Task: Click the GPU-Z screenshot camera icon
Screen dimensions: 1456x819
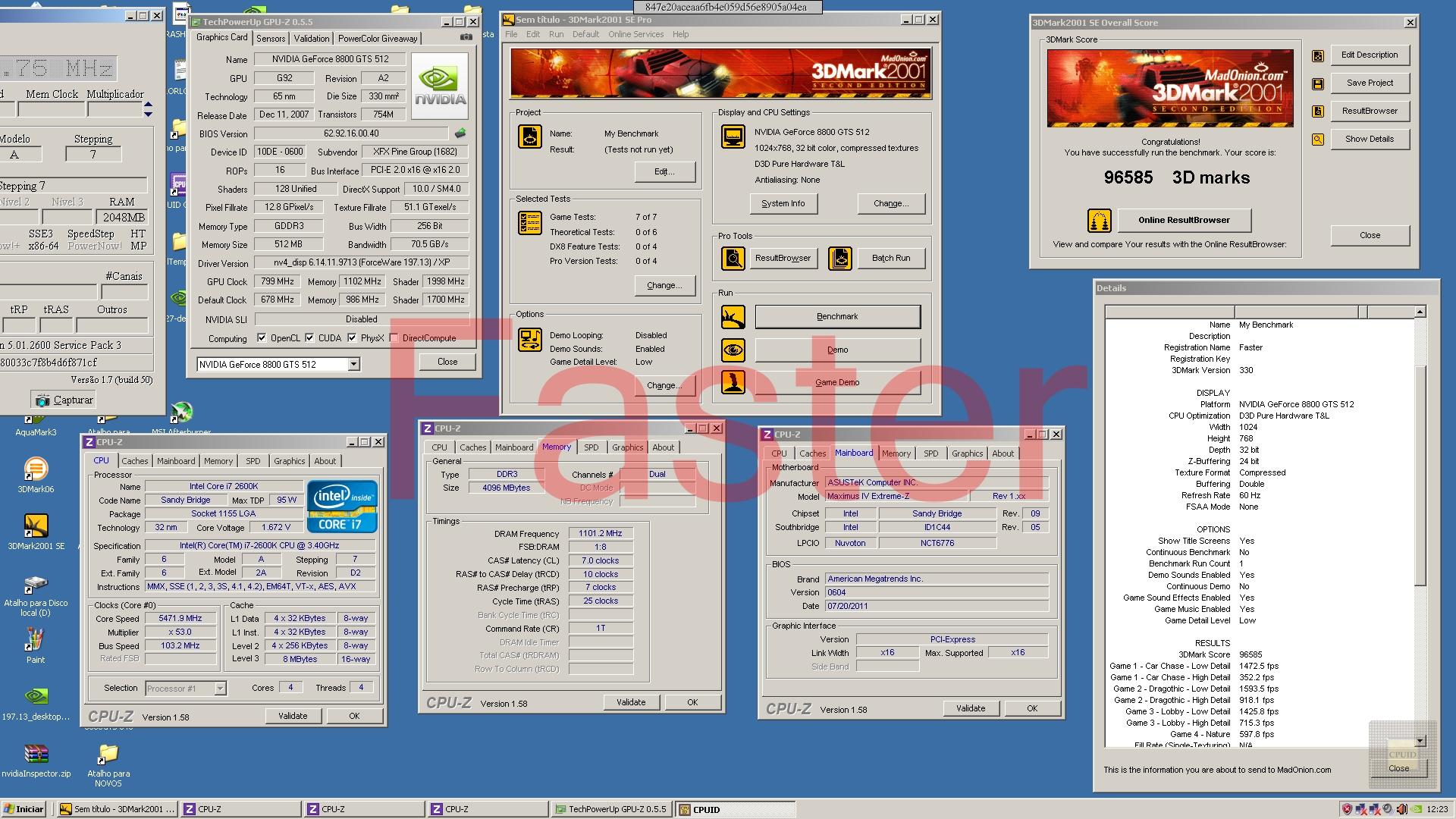Action: [x=466, y=37]
